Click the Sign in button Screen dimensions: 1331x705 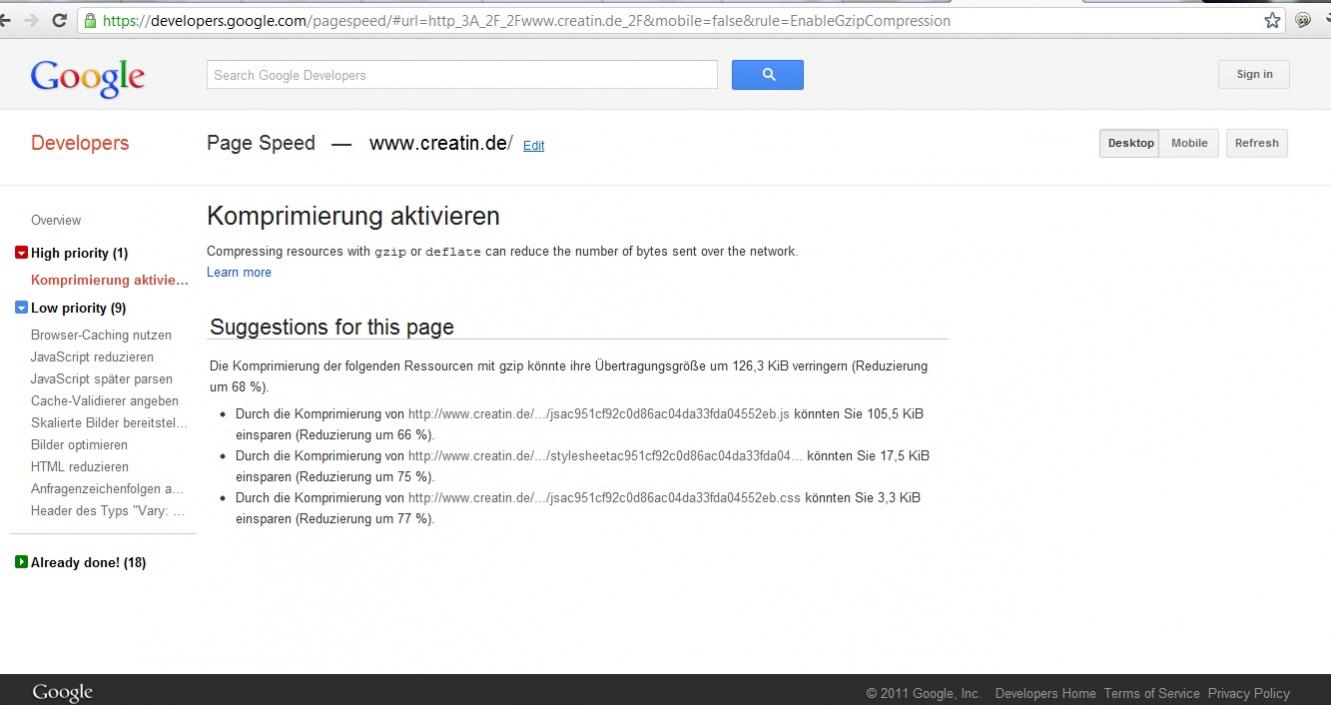(x=1254, y=75)
